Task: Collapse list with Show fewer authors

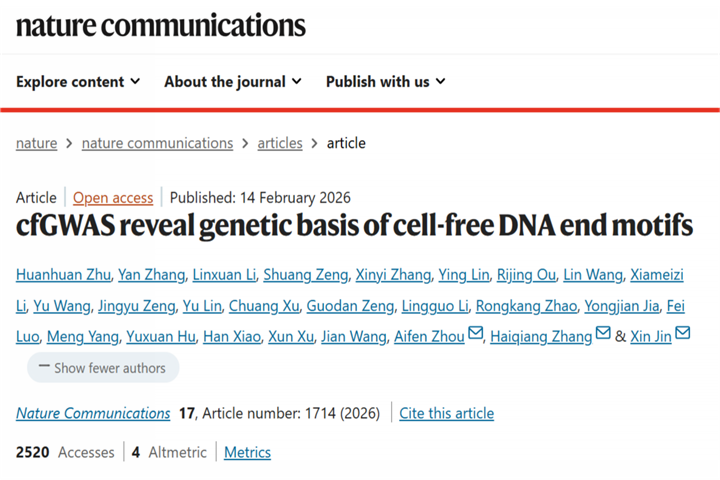Action: pyautogui.click(x=102, y=368)
